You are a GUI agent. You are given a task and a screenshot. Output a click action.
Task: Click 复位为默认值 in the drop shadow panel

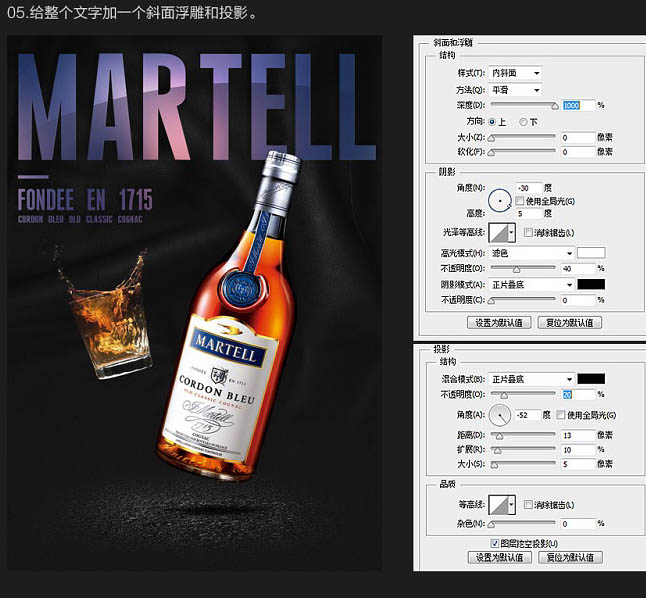pyautogui.click(x=571, y=558)
